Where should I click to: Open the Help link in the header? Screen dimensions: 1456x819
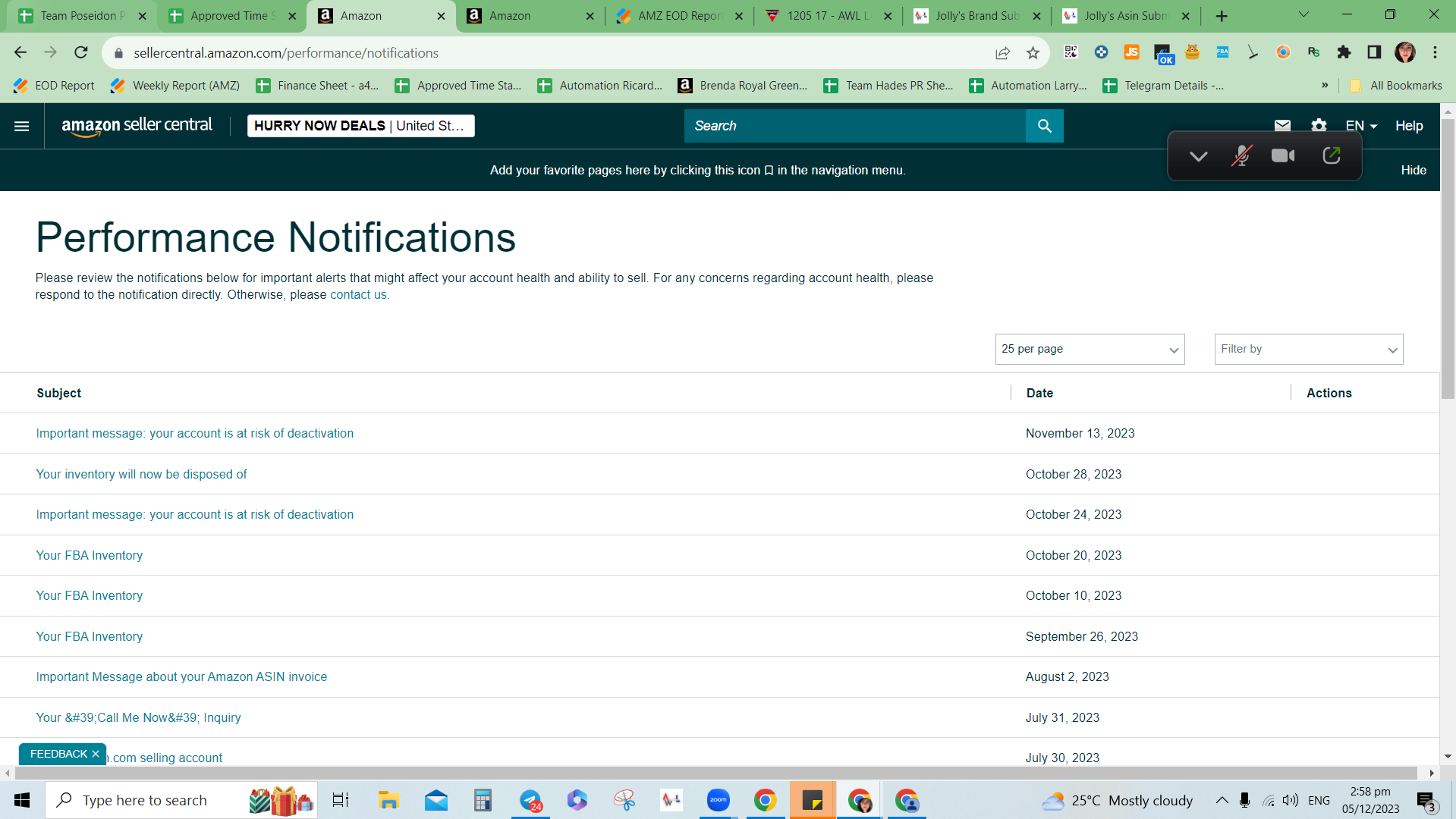point(1409,126)
